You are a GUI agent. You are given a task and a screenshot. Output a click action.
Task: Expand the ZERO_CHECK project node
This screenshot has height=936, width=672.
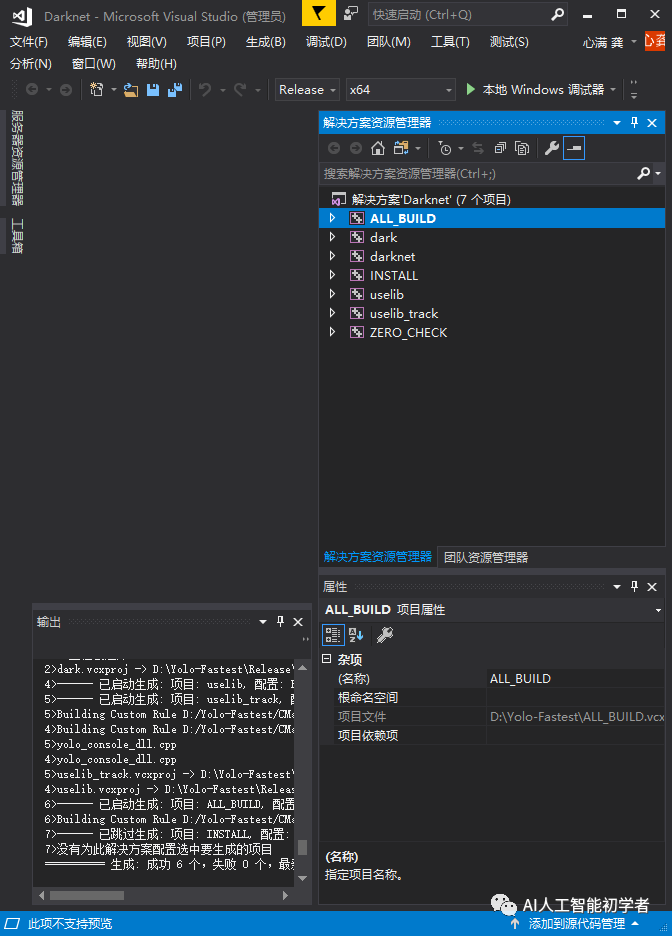[332, 332]
